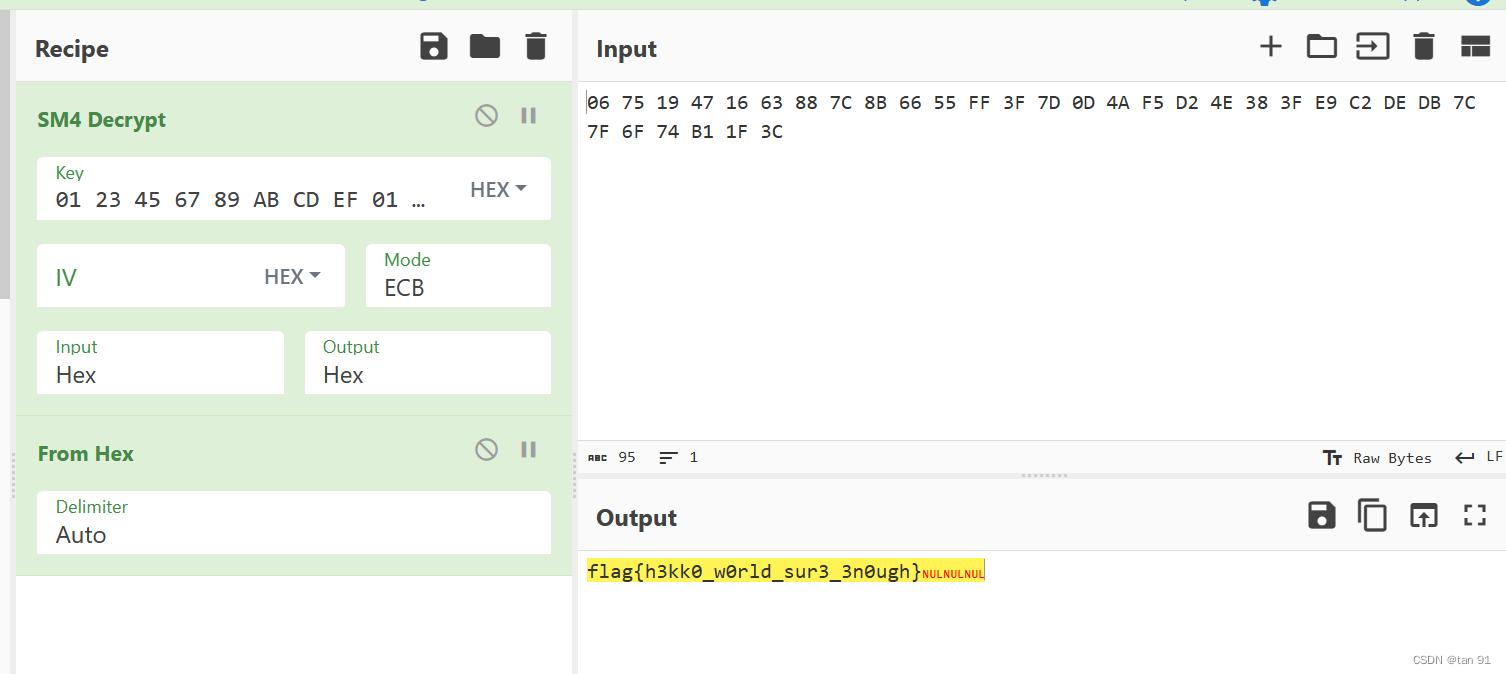Copy raw output to clipboard
The image size is (1506, 674).
pyautogui.click(x=1372, y=515)
